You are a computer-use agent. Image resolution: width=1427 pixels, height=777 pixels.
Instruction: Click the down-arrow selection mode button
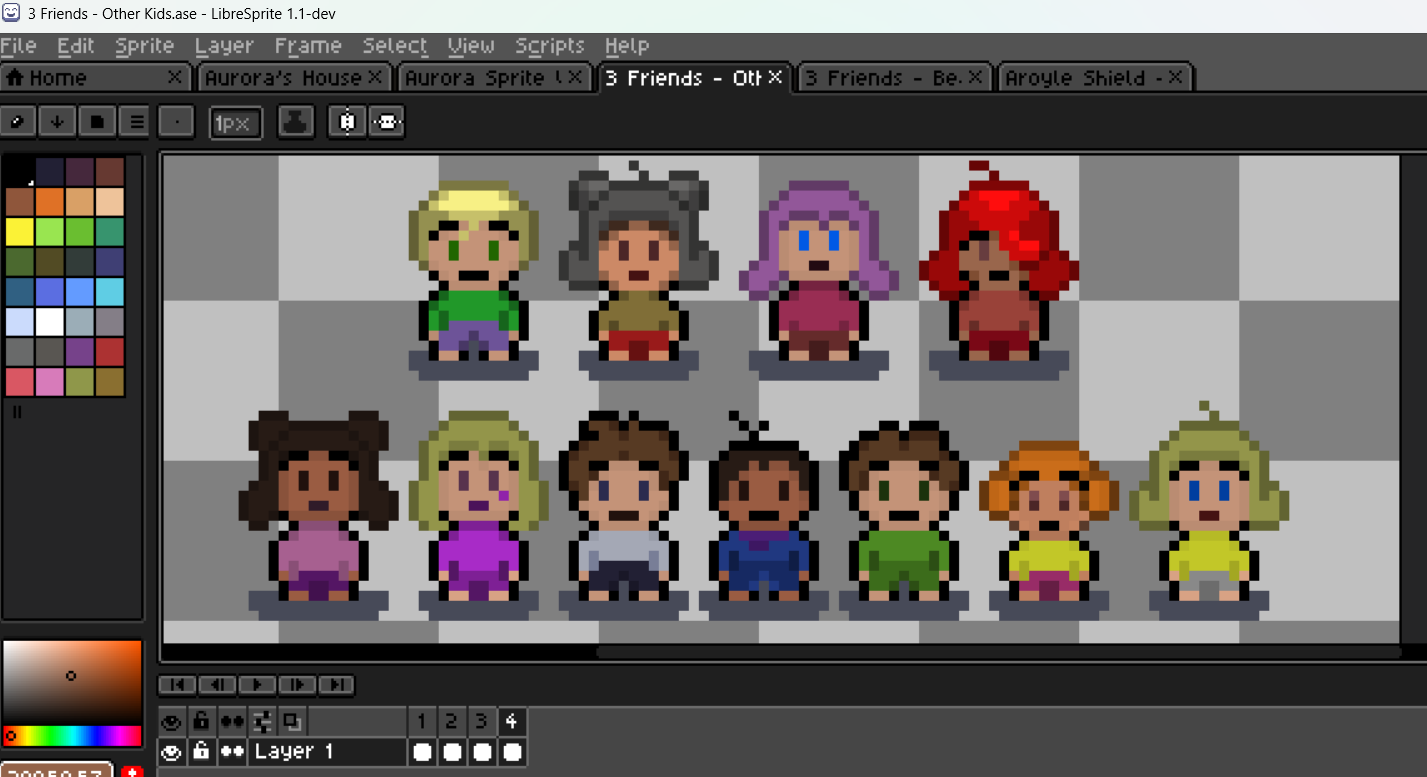(57, 122)
